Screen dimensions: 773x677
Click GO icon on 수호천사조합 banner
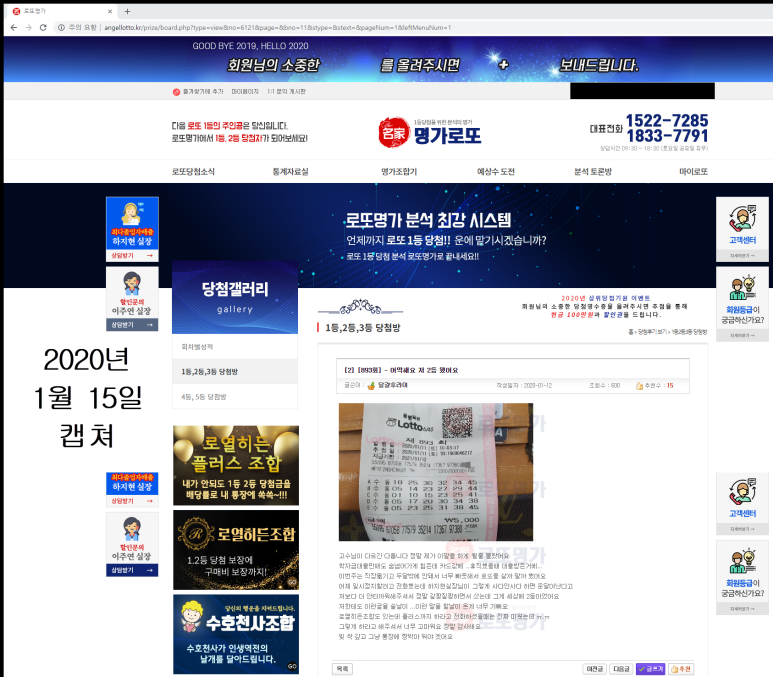pyautogui.click(x=292, y=666)
